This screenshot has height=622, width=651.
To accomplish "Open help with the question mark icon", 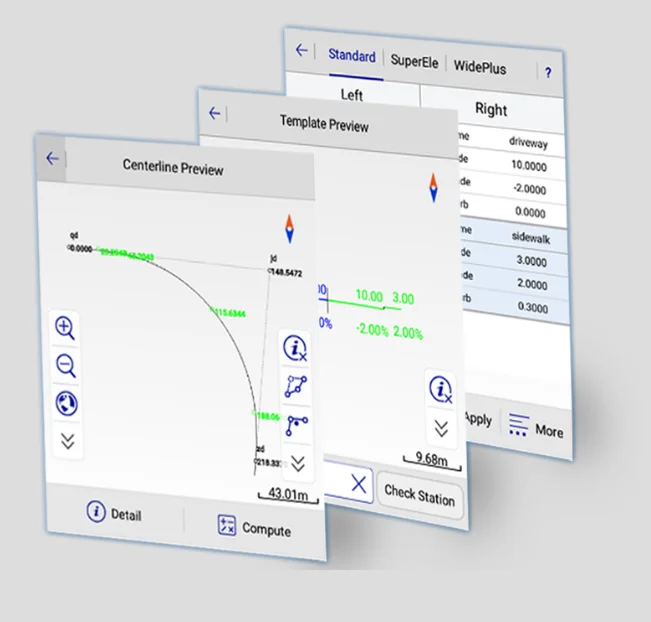I will pyautogui.click(x=548, y=73).
